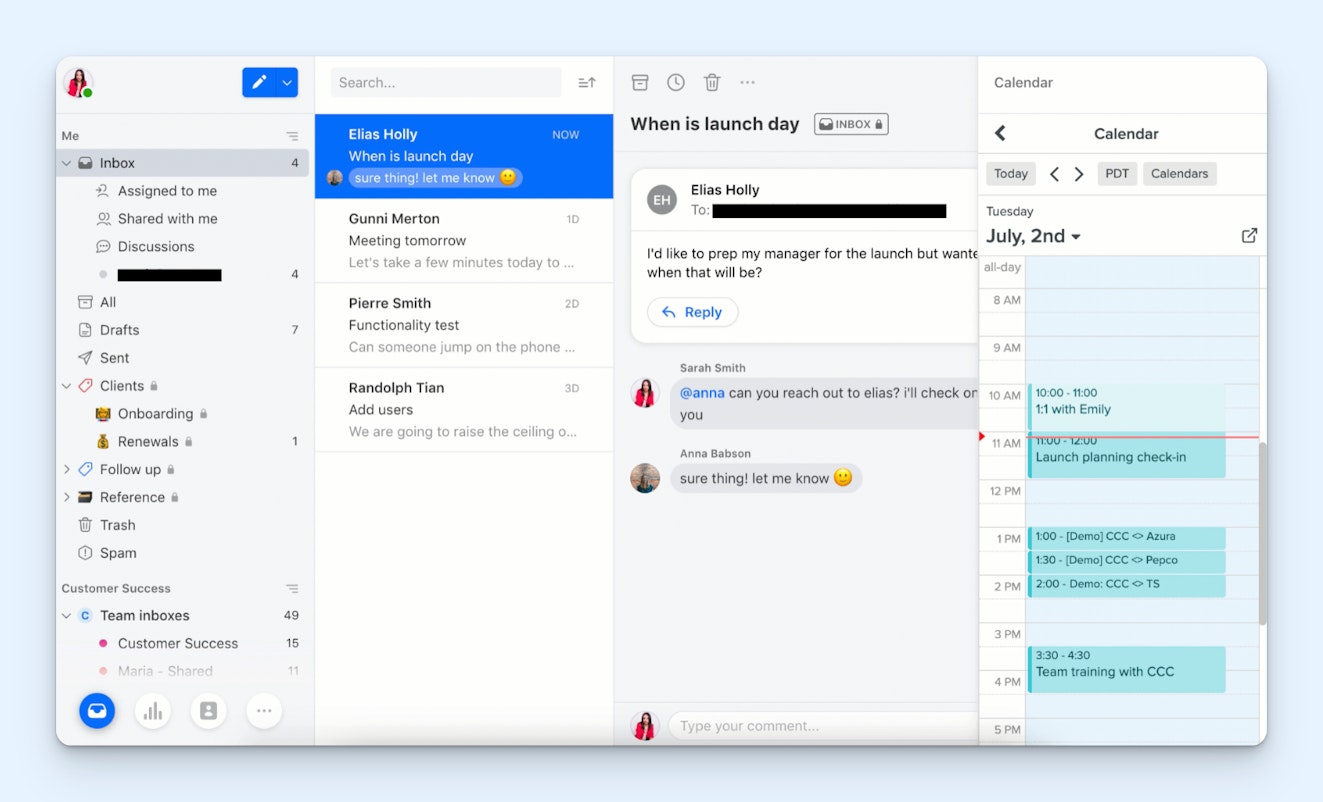Image resolution: width=1323 pixels, height=802 pixels.
Task: Open the Calendars selection button
Action: 1179,173
